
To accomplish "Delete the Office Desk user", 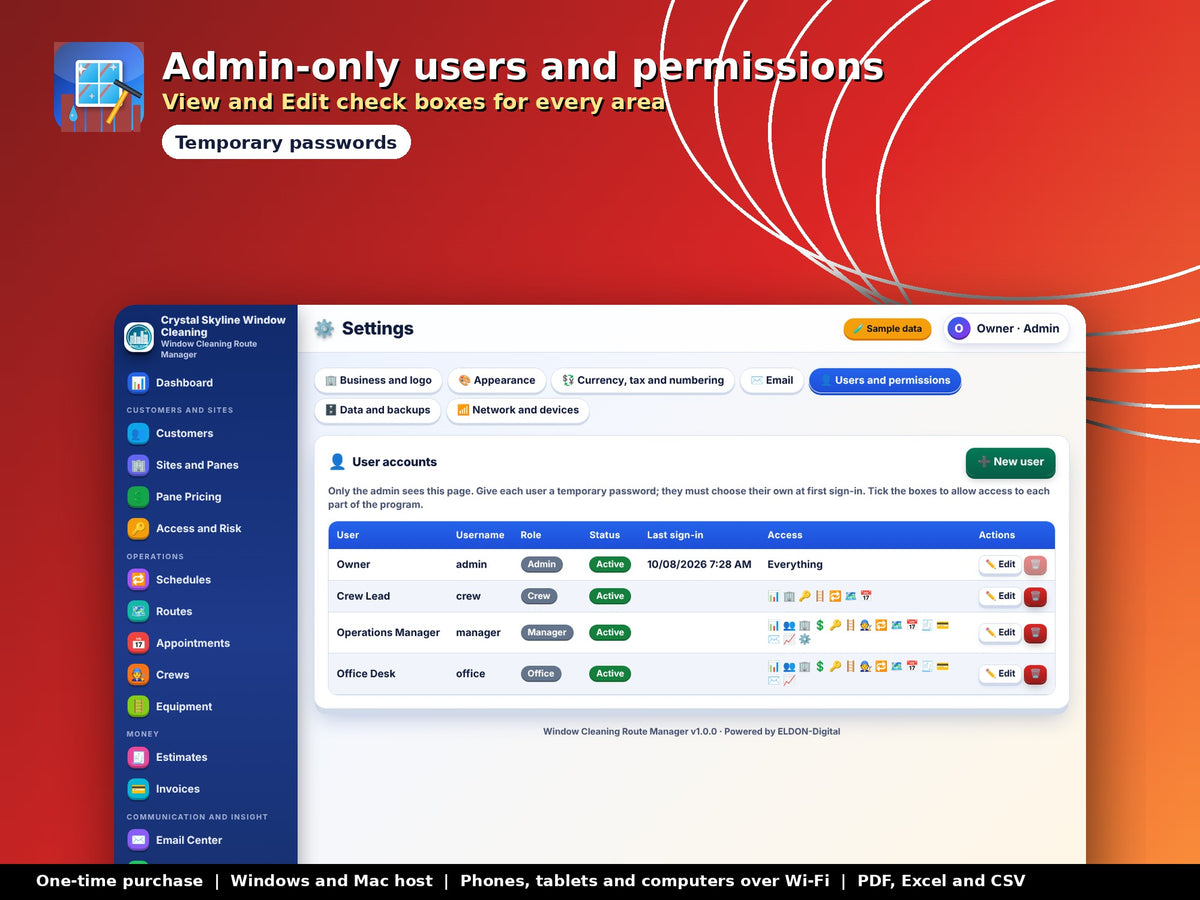I will pyautogui.click(x=1035, y=674).
